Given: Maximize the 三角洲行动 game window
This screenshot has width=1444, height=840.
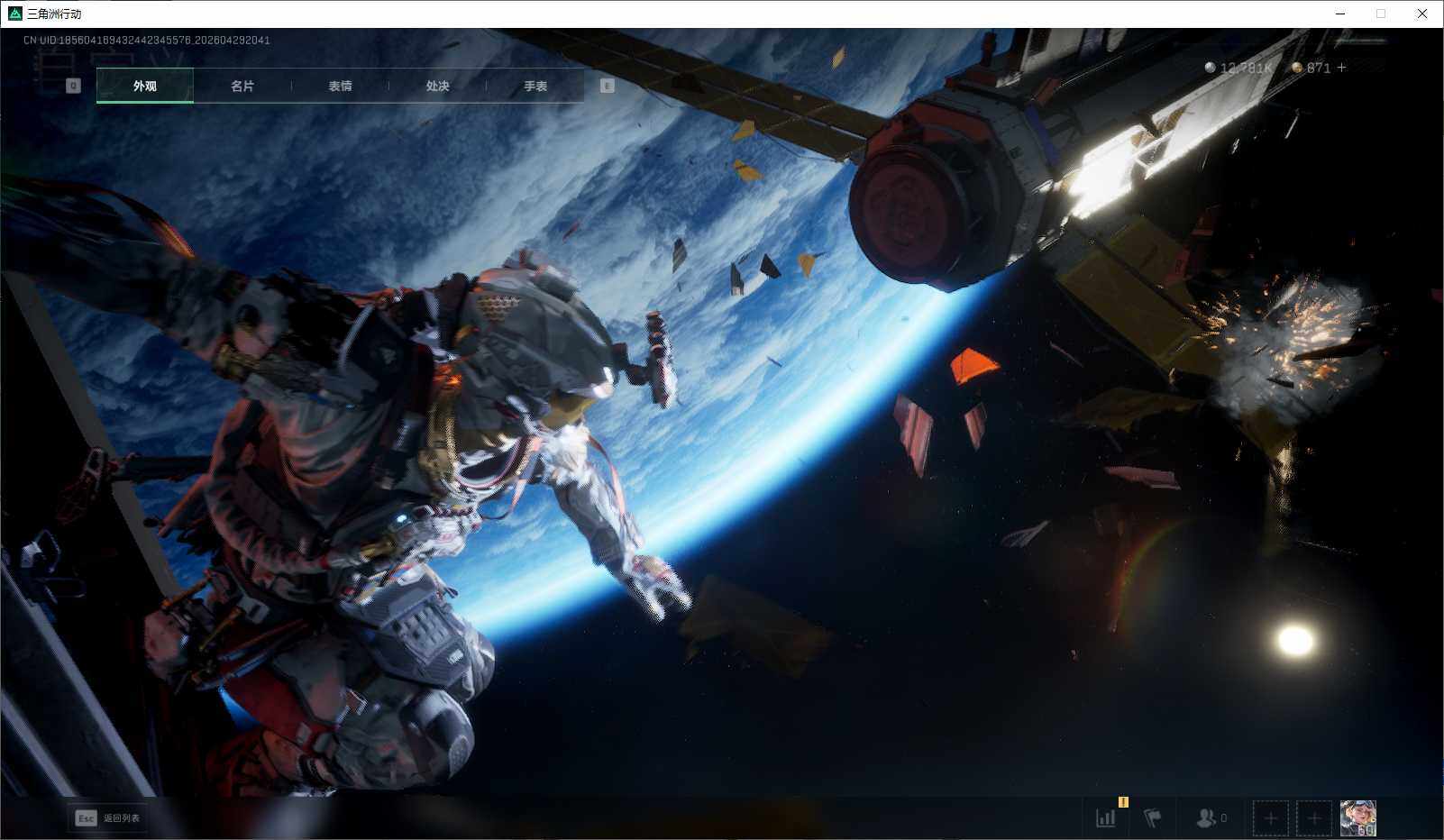Looking at the screenshot, I should pos(1380,14).
